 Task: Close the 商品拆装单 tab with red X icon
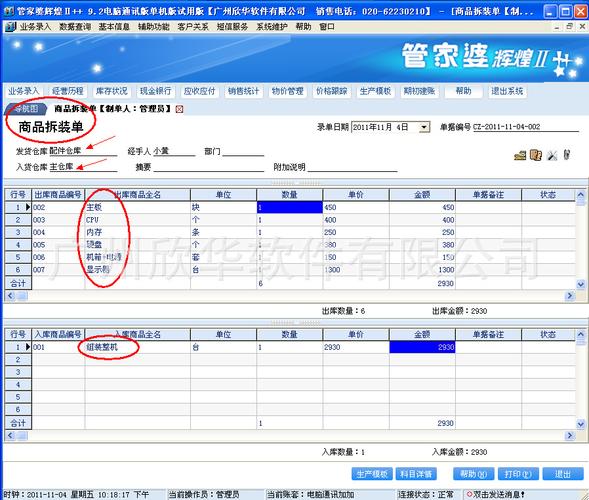tap(180, 109)
